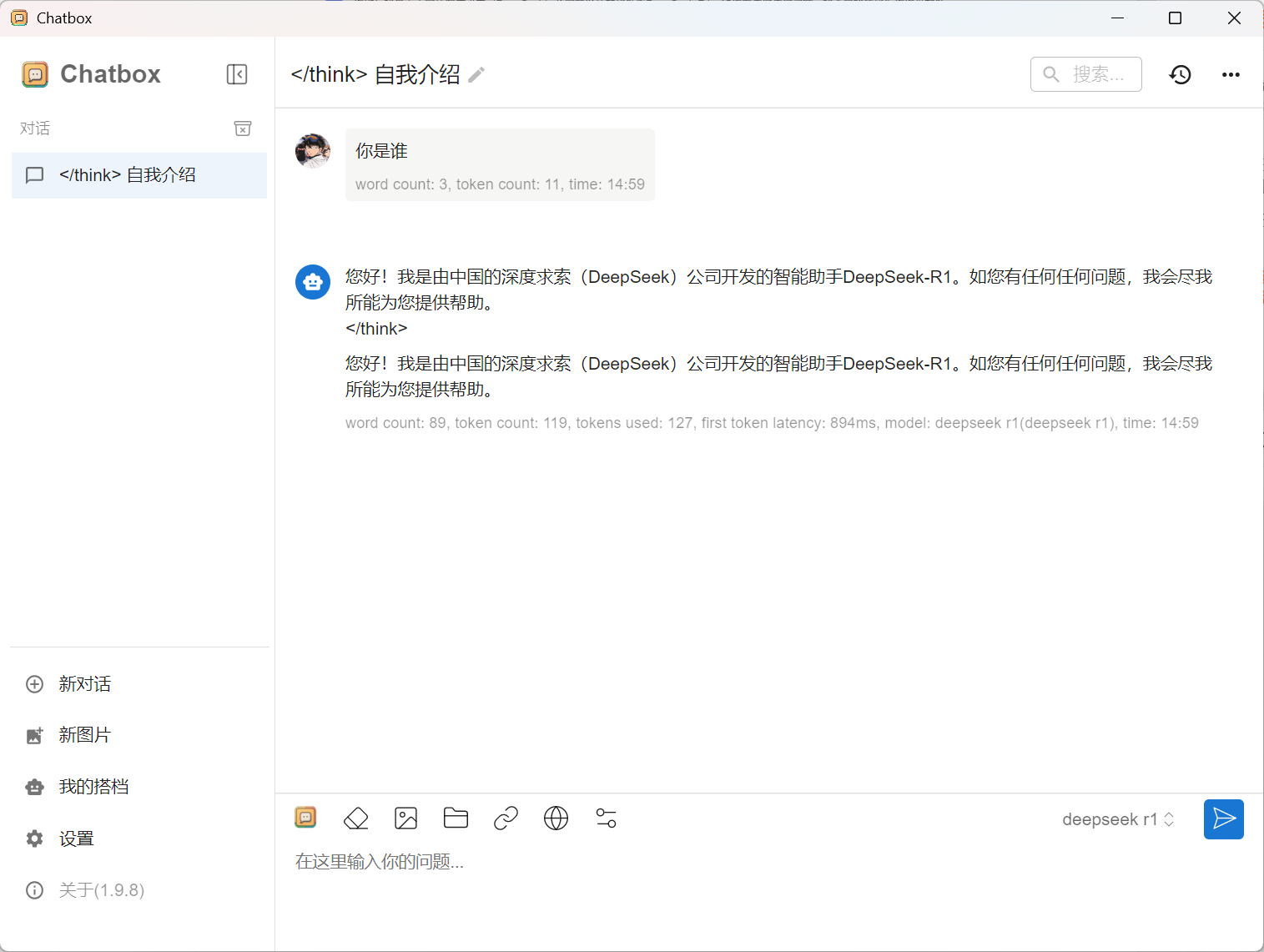Screen dimensions: 1264x952
Task: Collapse the sidebar with the panel icon
Action: click(x=237, y=74)
